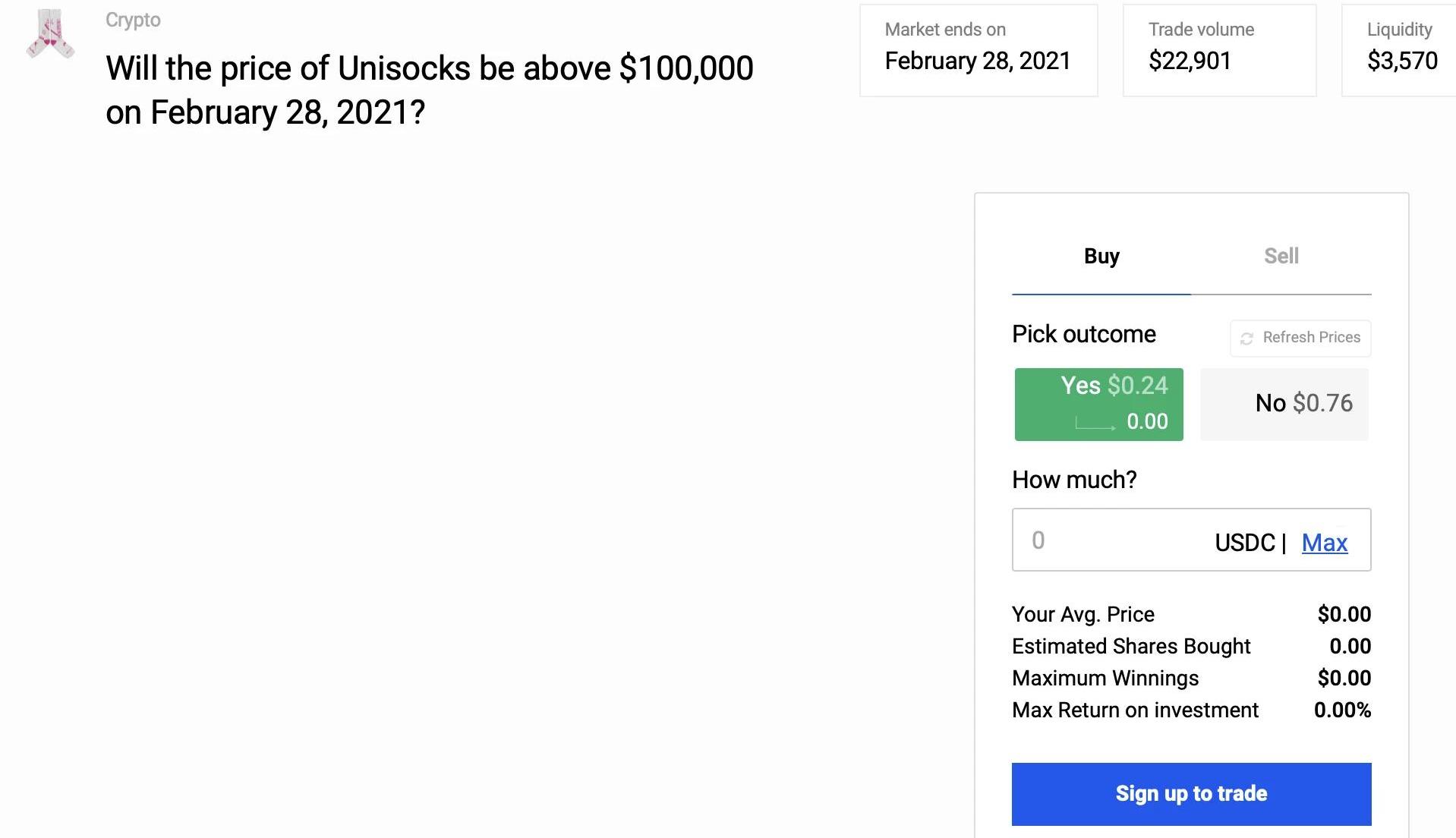Click the Trade volume card
This screenshot has width=1456, height=838.
(1218, 50)
